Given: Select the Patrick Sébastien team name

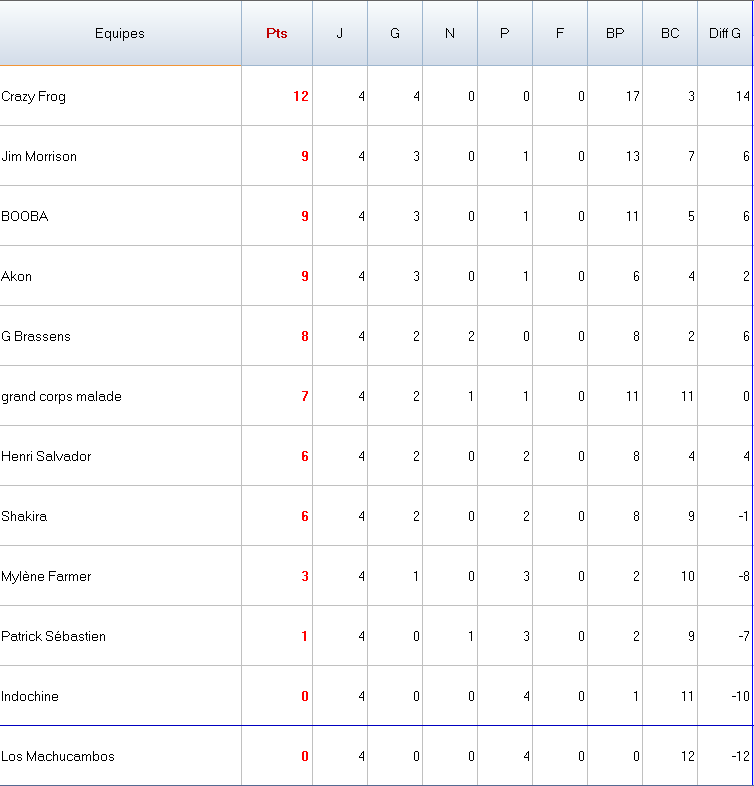Looking at the screenshot, I should click(x=54, y=636).
